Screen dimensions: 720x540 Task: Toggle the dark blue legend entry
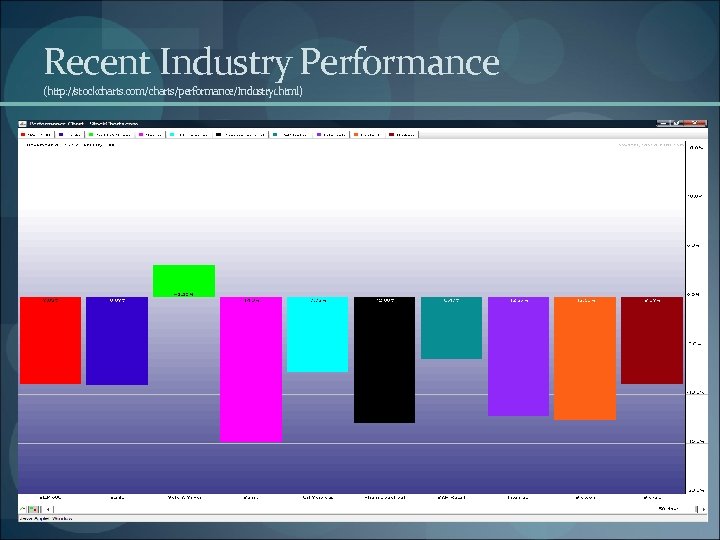70,135
